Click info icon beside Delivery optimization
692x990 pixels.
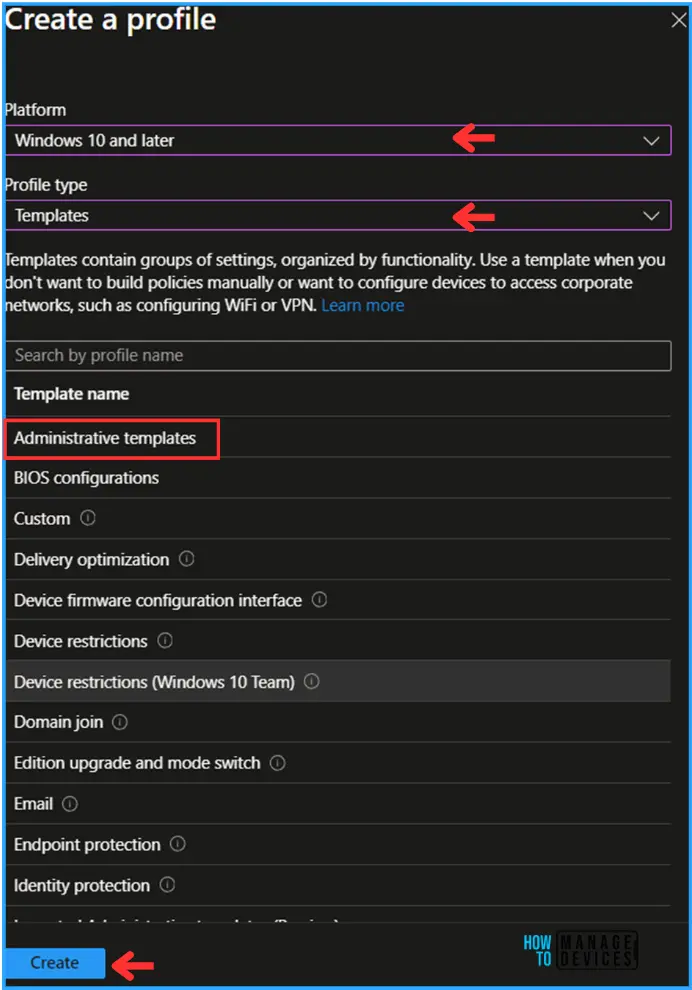pos(187,560)
